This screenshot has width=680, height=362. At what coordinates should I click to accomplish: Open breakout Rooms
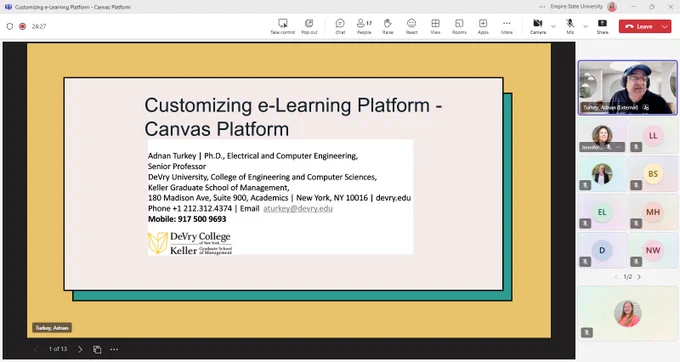[459, 26]
